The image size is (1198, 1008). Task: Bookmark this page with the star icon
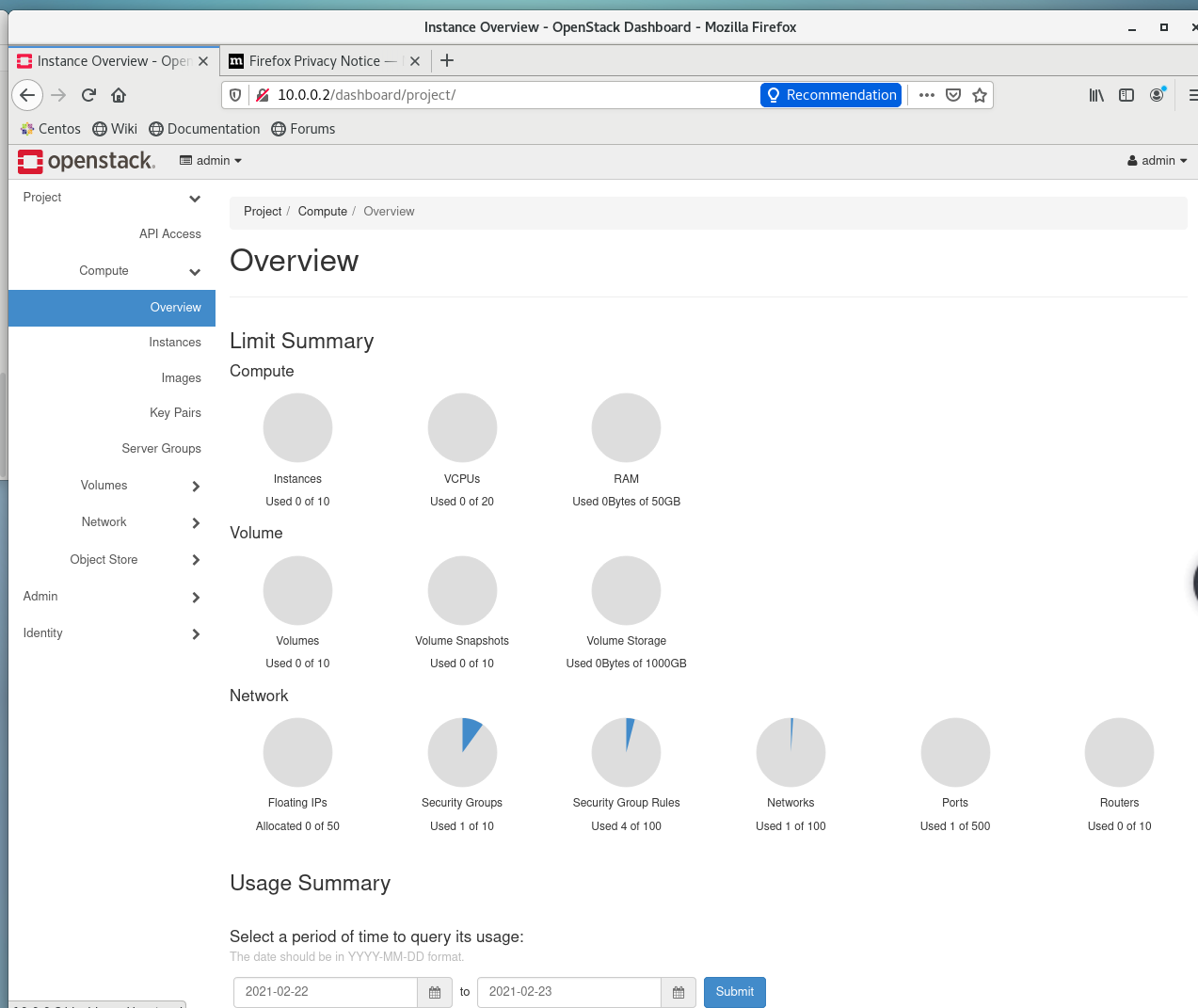point(980,95)
